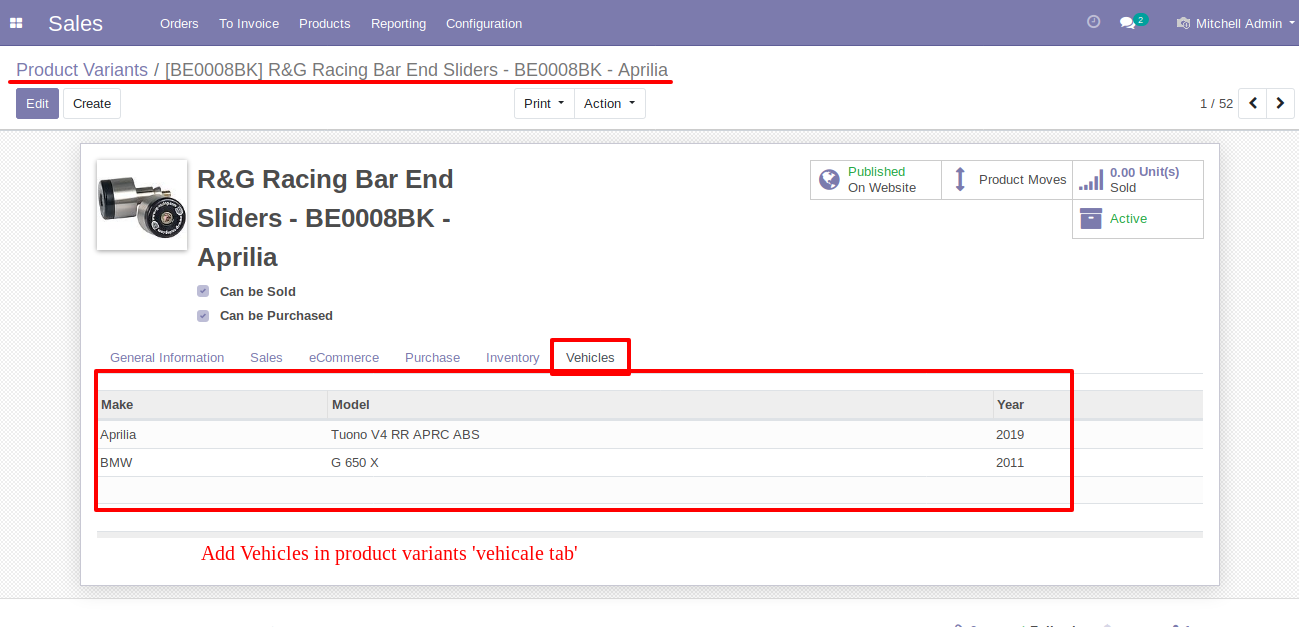
Task: Select the Tuono V4 RR APRC ABS cell
Action: pyautogui.click(x=660, y=434)
